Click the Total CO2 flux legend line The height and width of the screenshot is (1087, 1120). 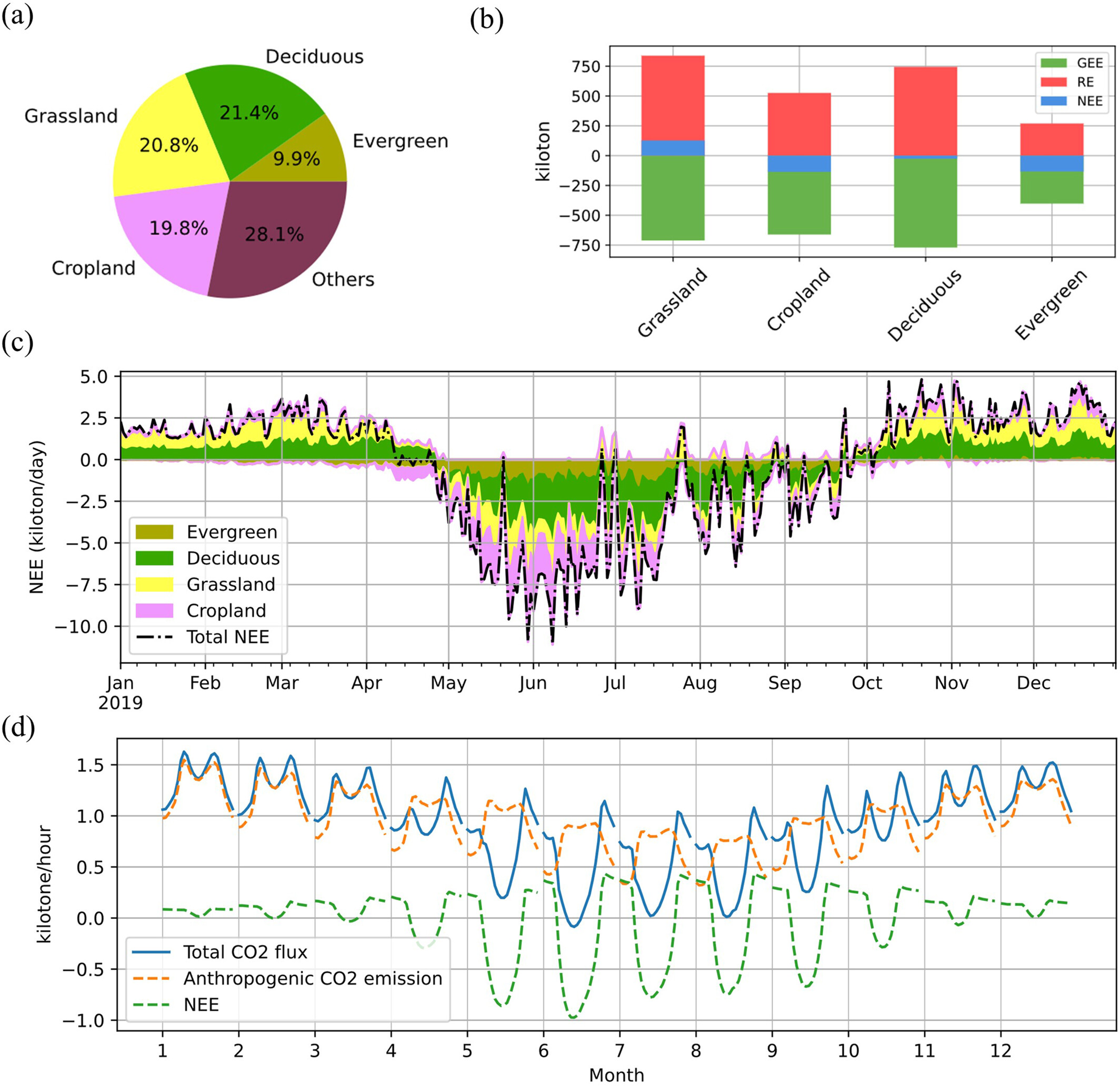(x=152, y=952)
